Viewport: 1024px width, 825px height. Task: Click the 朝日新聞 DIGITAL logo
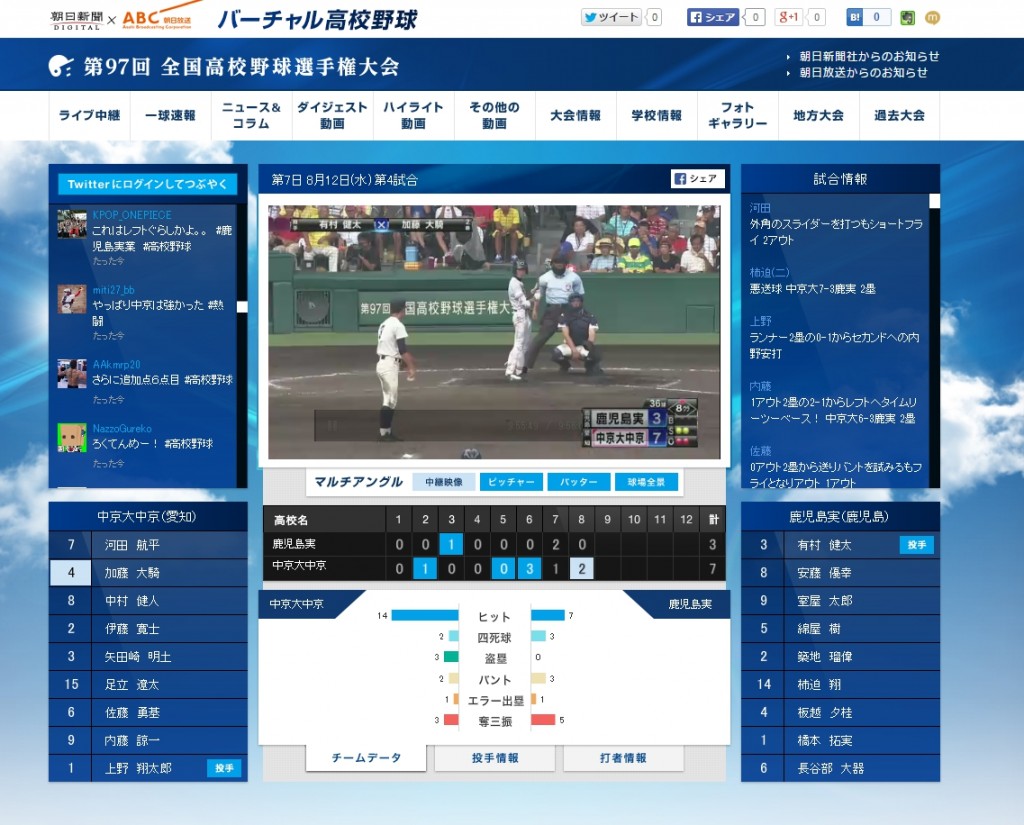coord(77,20)
